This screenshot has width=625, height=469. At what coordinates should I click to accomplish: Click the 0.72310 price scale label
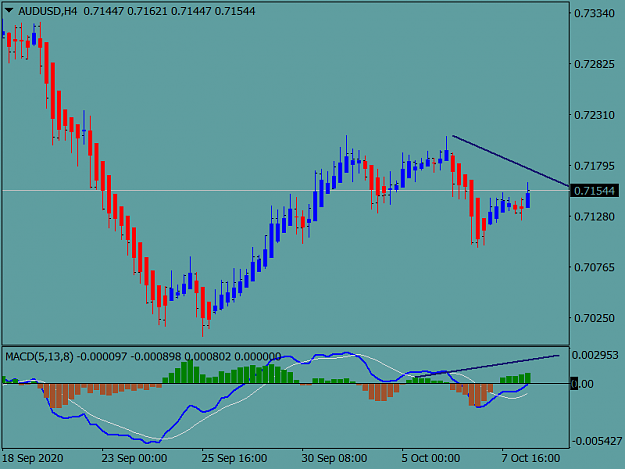coord(594,115)
